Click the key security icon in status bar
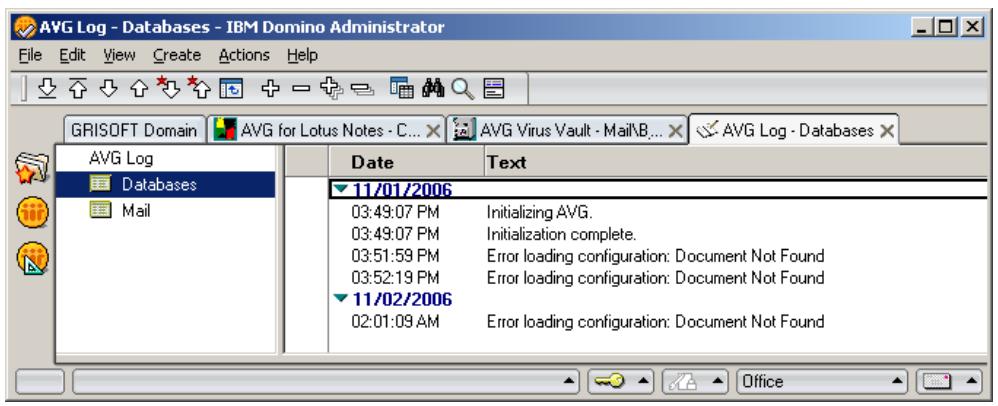This screenshot has height=406, width=998. [x=609, y=381]
